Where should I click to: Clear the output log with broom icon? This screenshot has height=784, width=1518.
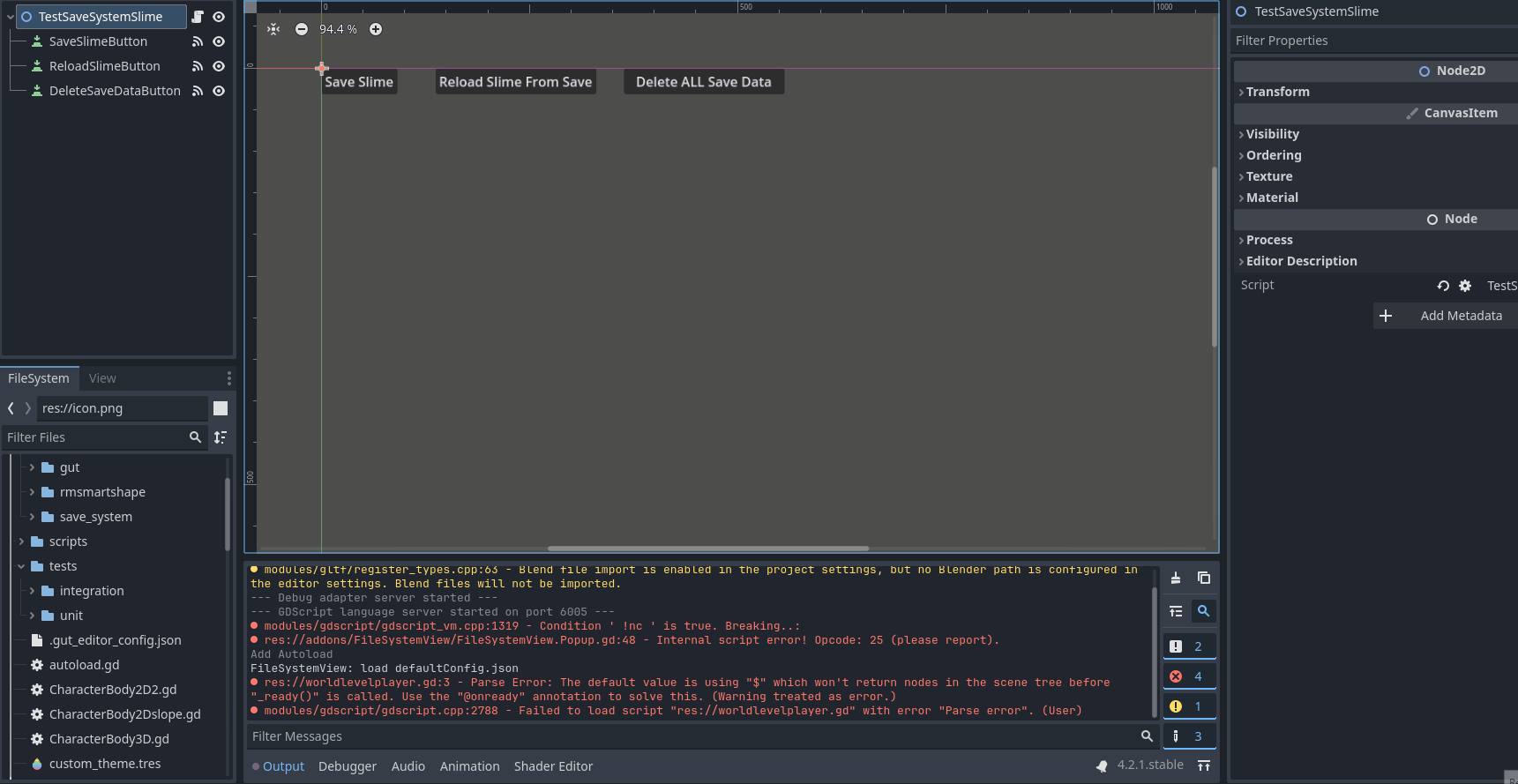(x=1176, y=578)
